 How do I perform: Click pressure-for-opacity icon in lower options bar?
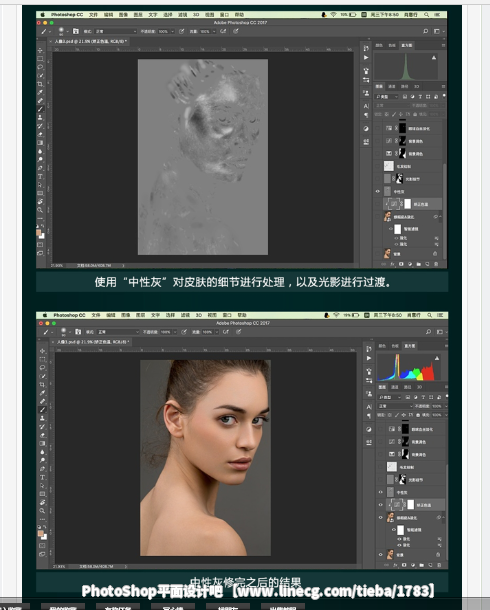(184, 332)
